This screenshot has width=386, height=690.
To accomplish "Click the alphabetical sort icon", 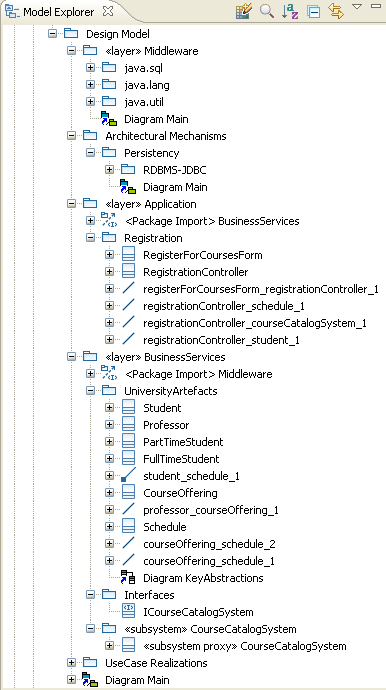I will [x=290, y=11].
